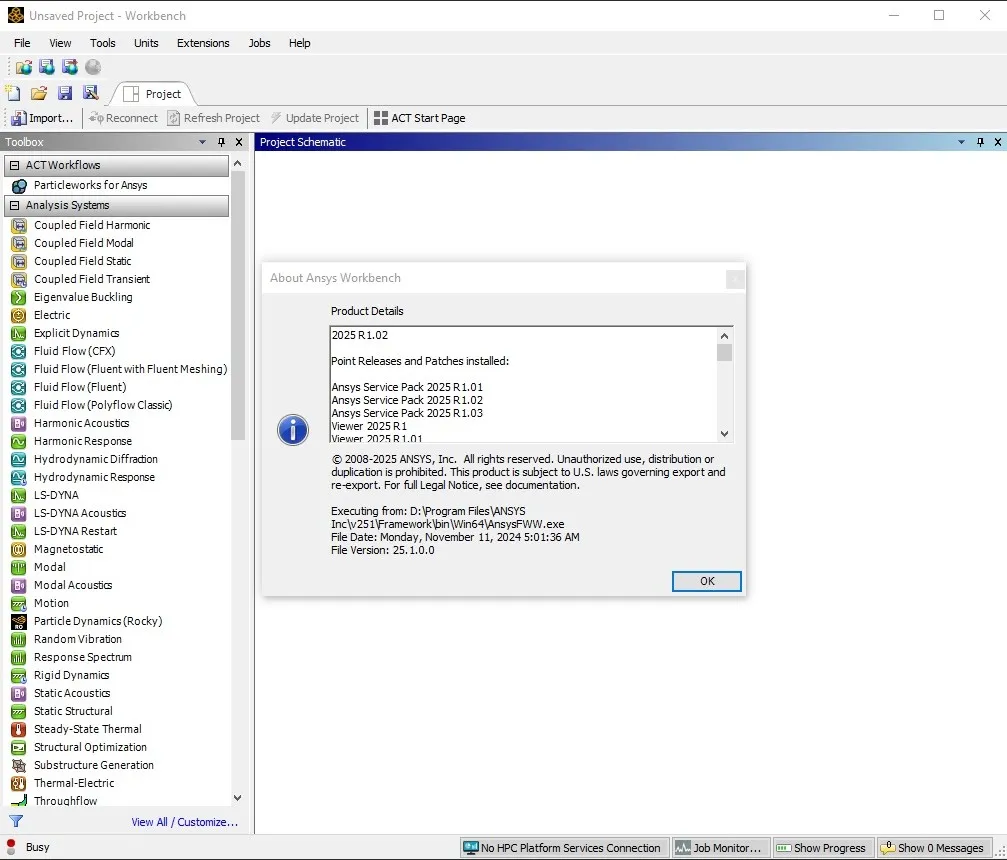
Task: Select the Substructure Generation icon
Action: (x=19, y=765)
